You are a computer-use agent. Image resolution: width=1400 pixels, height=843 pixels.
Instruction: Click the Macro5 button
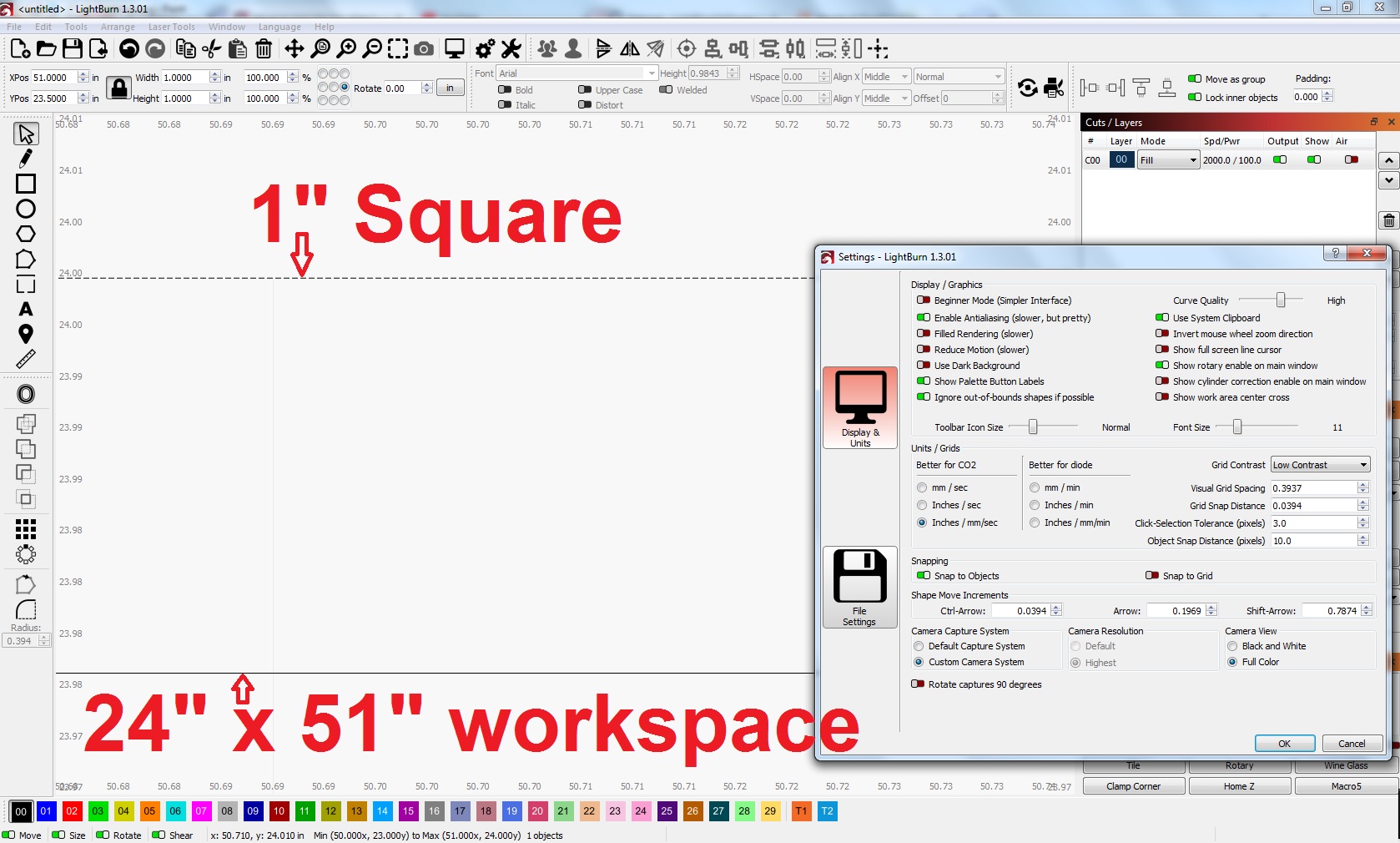point(1346,786)
